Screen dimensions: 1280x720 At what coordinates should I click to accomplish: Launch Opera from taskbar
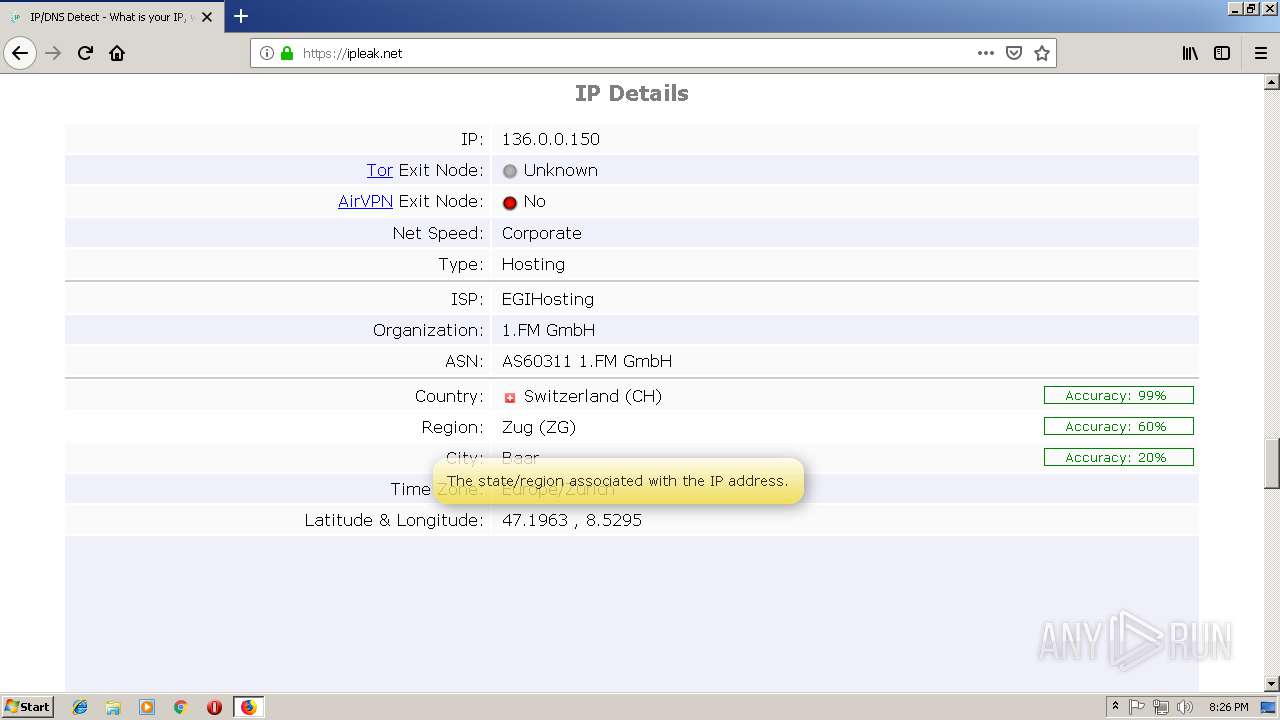click(x=214, y=707)
